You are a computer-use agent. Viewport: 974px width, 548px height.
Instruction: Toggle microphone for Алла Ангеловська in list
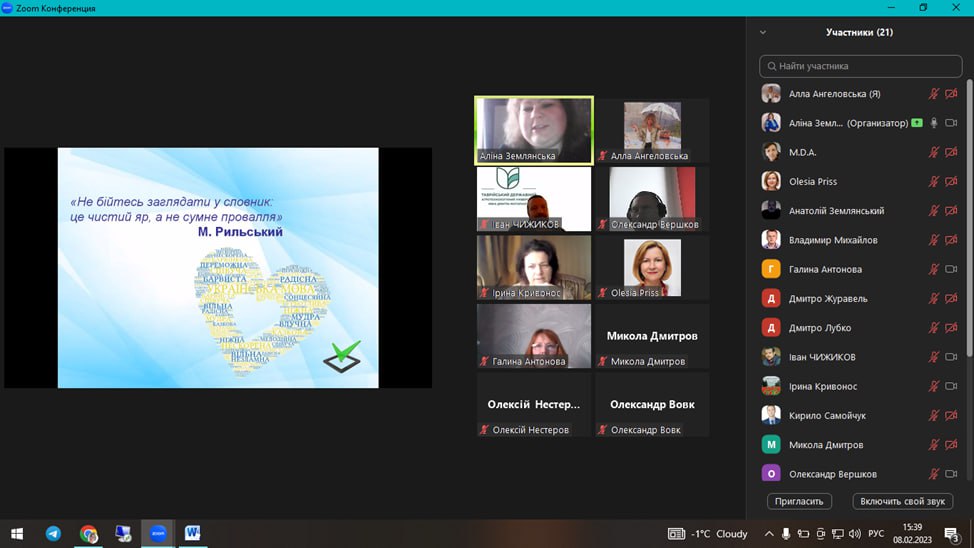tap(934, 94)
